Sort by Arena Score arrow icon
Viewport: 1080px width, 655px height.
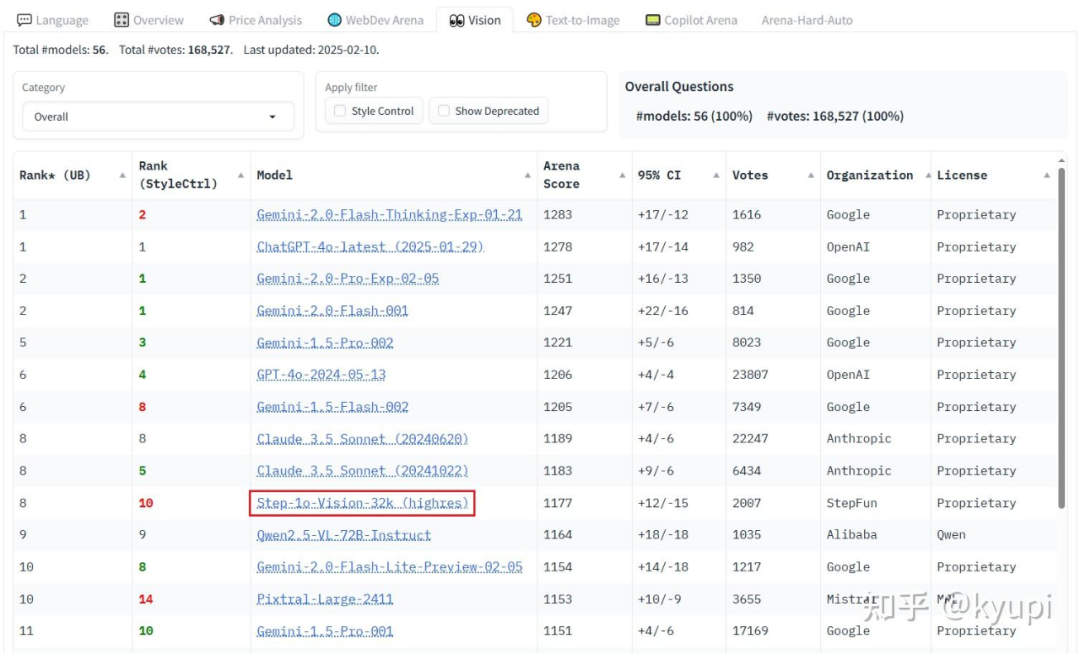(x=622, y=176)
